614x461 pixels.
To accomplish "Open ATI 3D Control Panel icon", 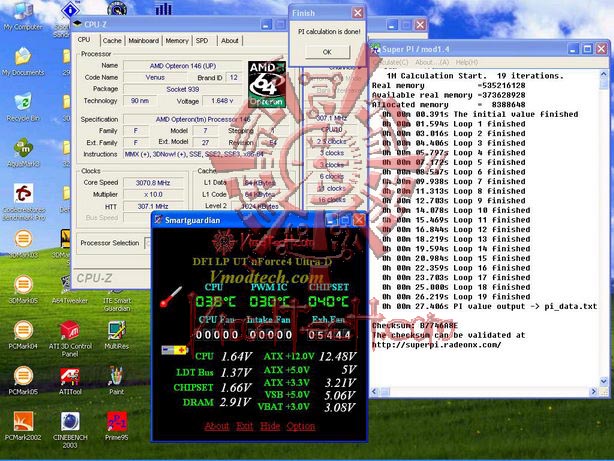I will (70, 338).
